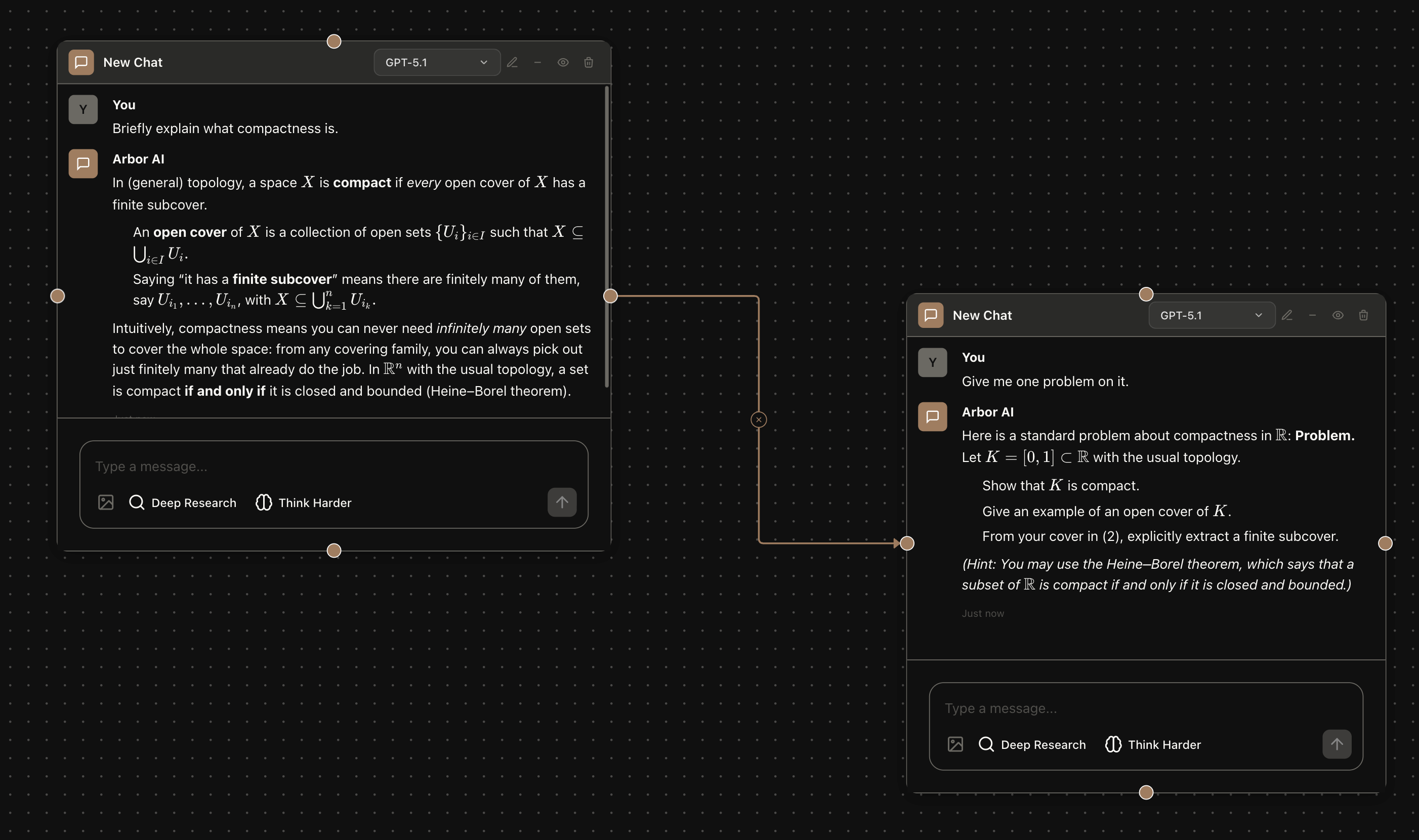The width and height of the screenshot is (1419, 840).
Task: Remove the chat connection via X button
Action: click(758, 419)
